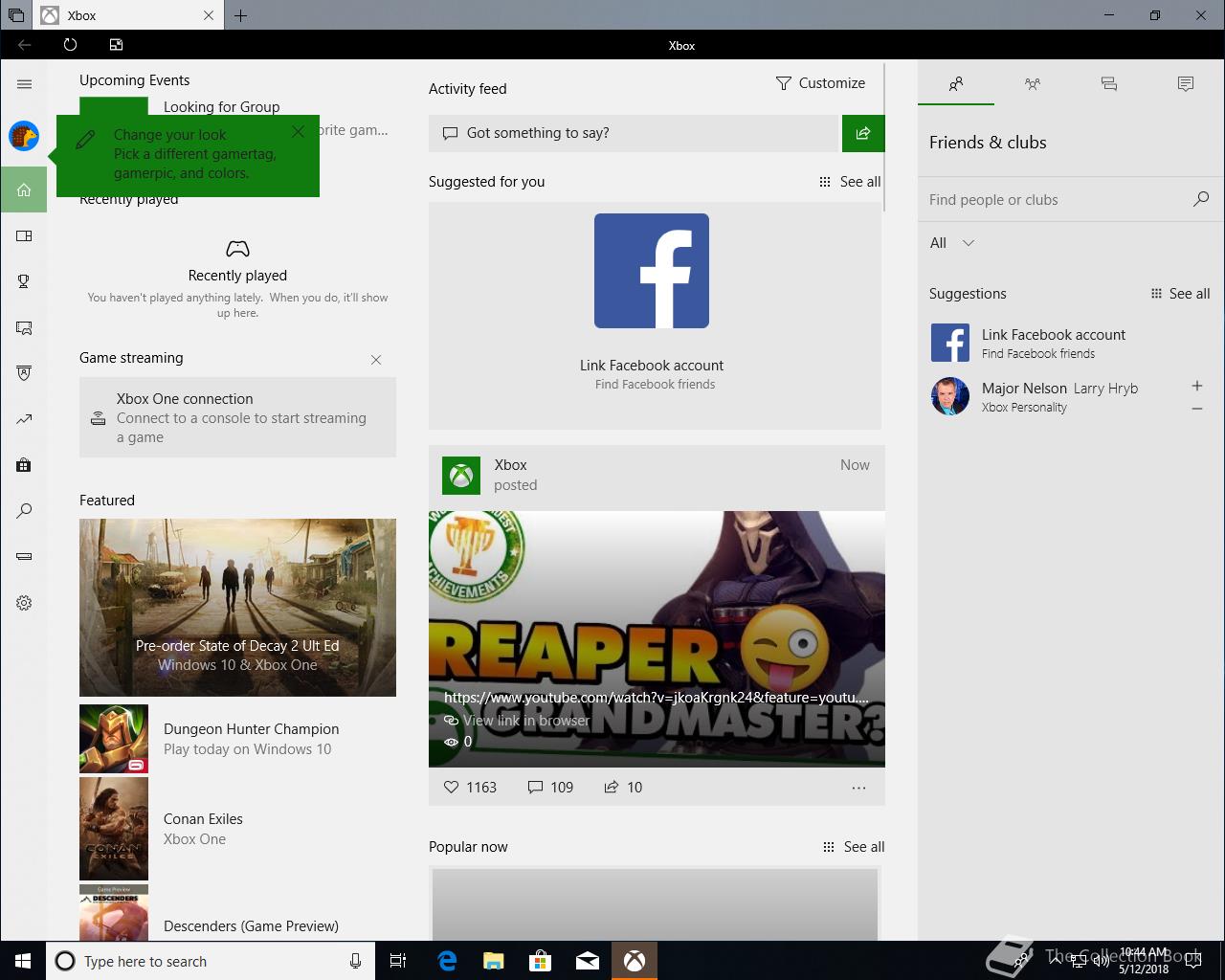Open the hamburger menu in Xbox sidebar
Image resolution: width=1225 pixels, height=980 pixels.
24,84
